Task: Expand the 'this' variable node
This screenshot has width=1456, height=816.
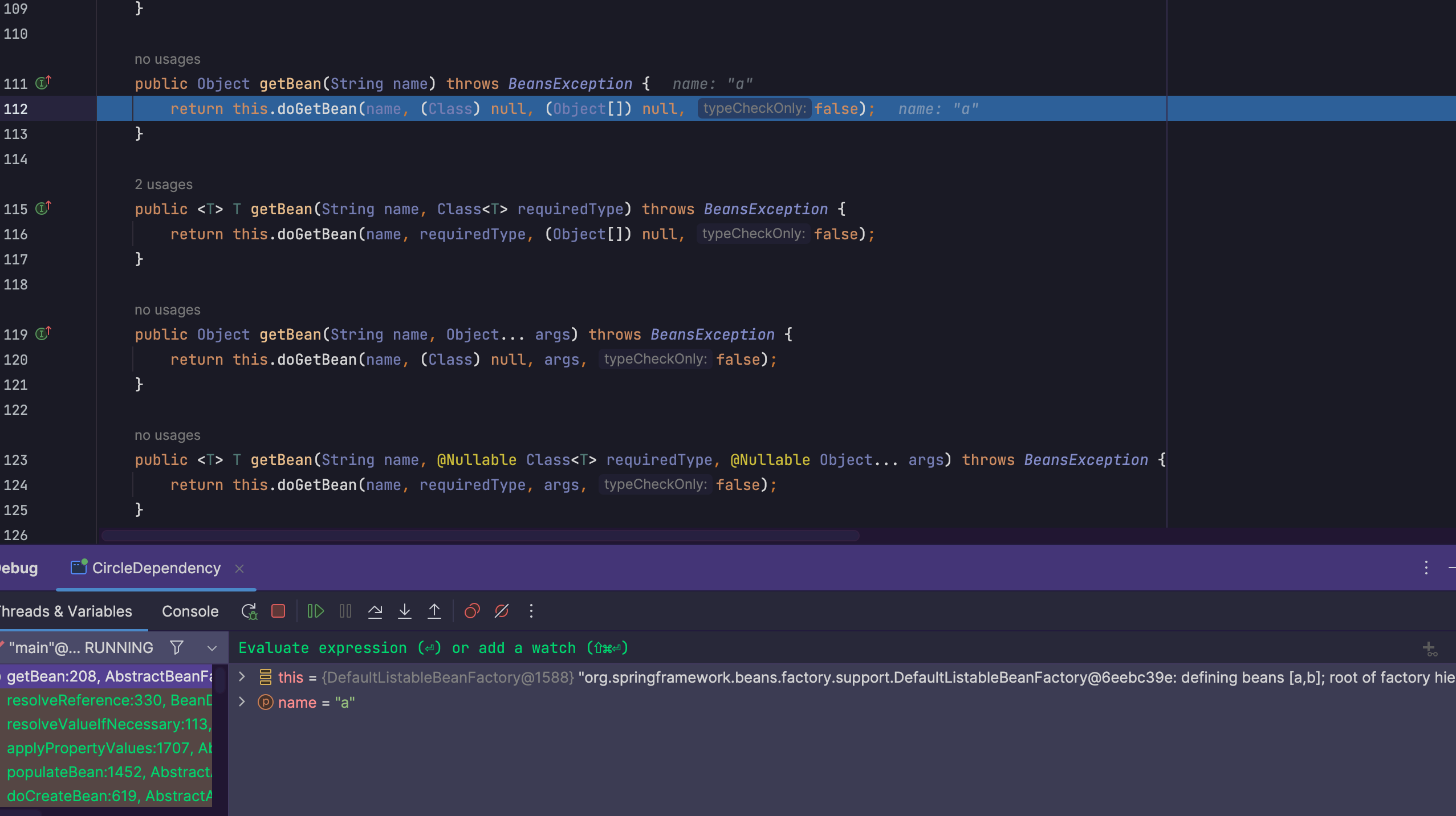Action: [x=242, y=677]
